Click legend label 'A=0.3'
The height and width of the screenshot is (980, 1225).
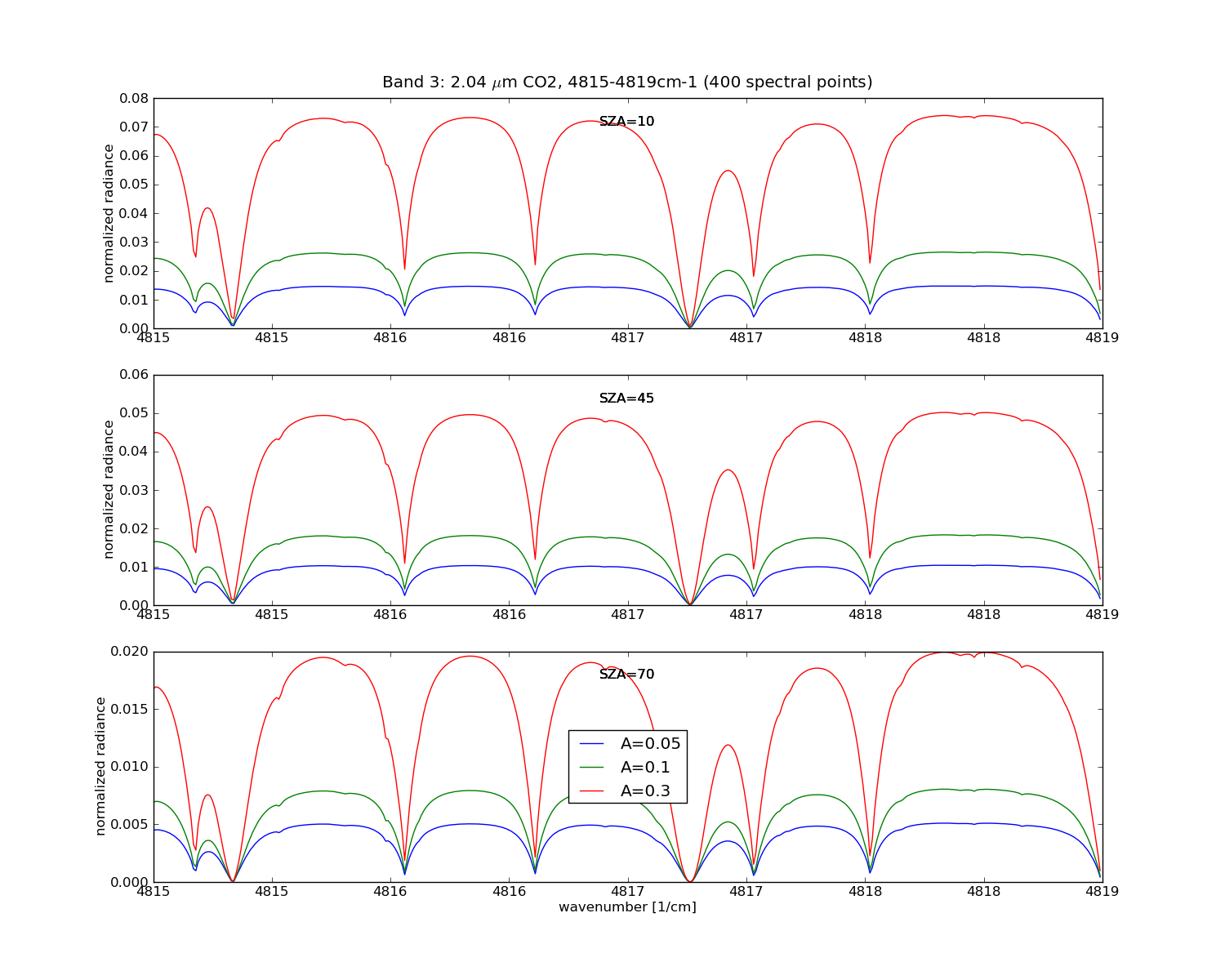(x=645, y=791)
